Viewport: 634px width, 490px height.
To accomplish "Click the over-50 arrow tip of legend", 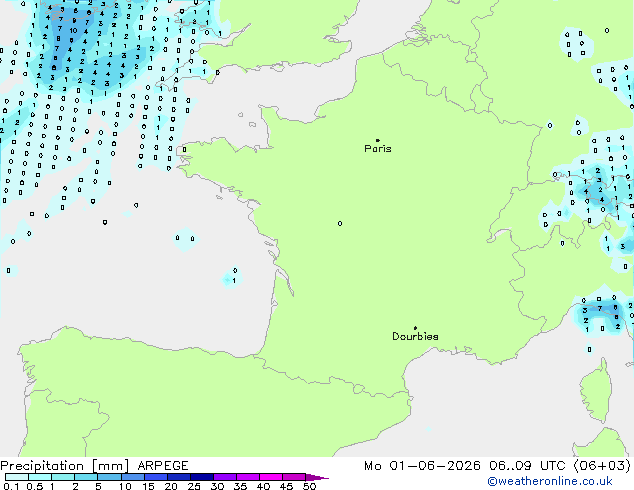I will 317,477.
